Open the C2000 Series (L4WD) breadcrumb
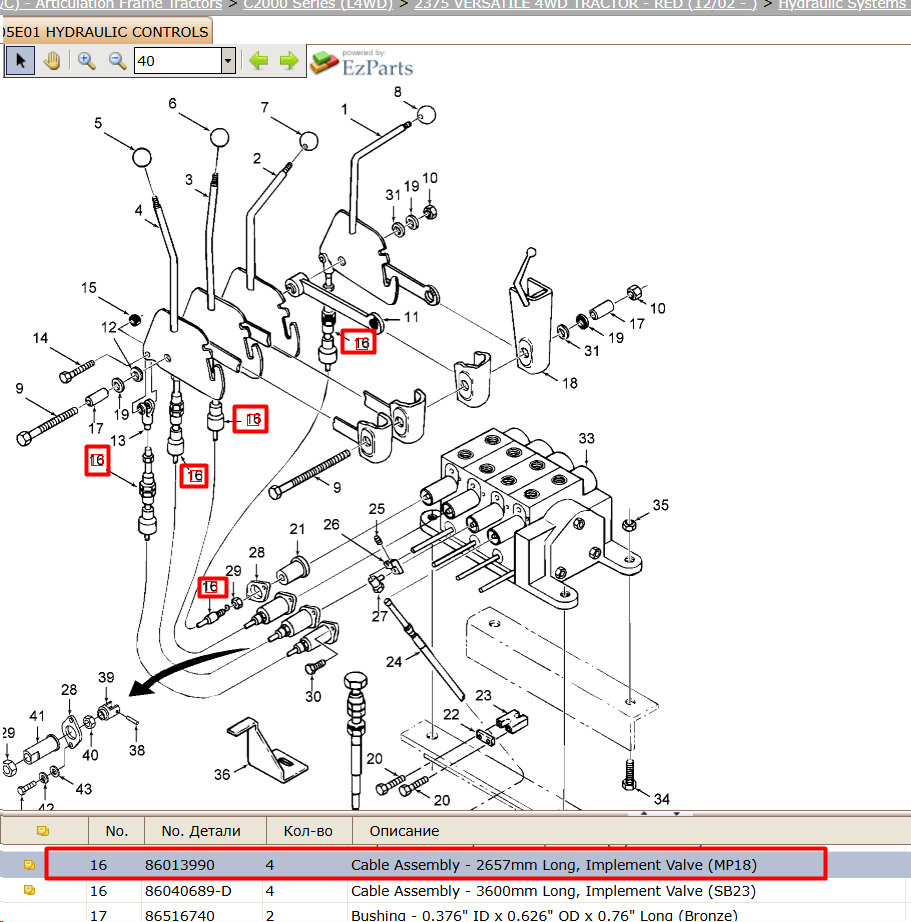 318,5
